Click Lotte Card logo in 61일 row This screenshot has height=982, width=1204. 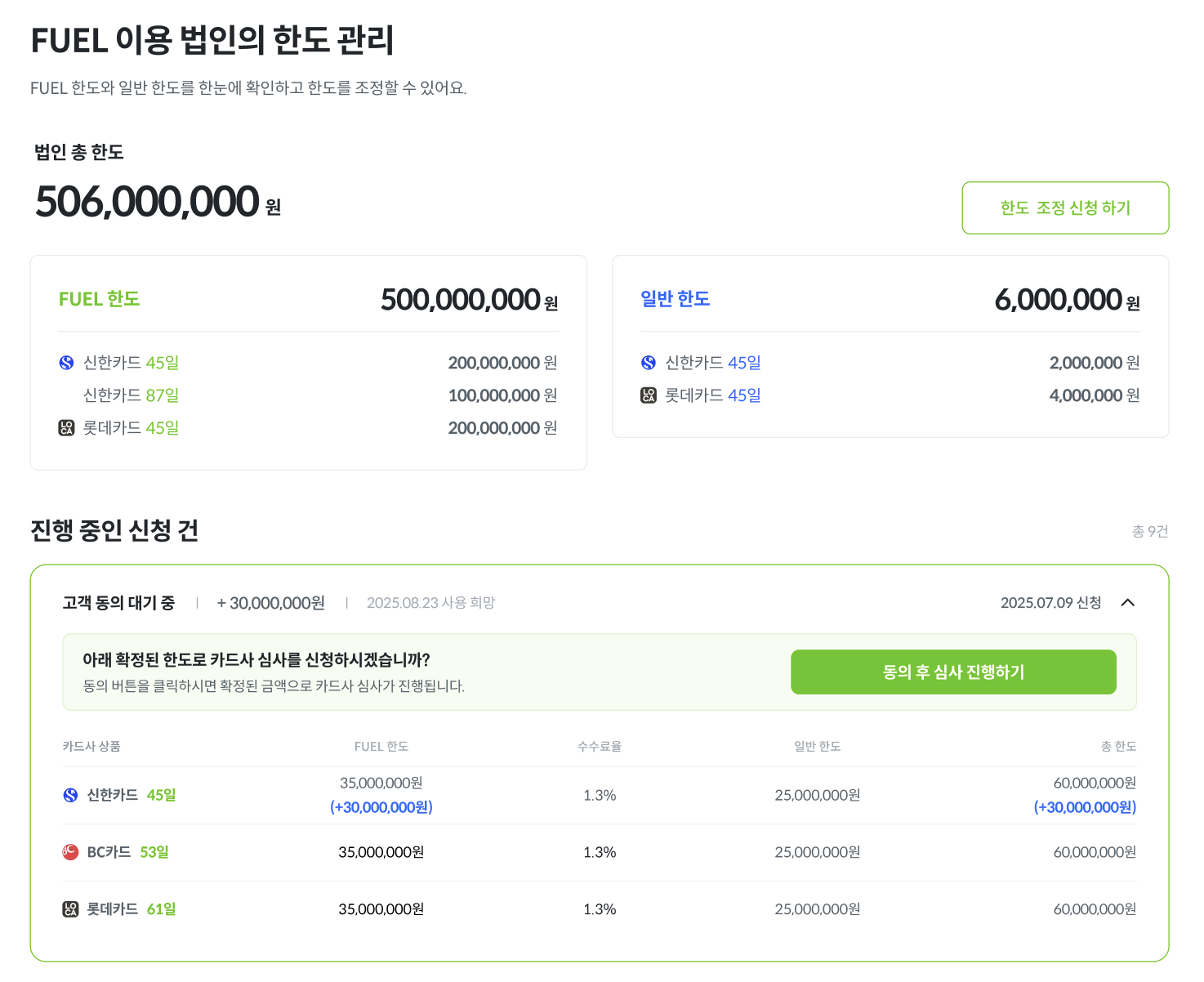click(71, 909)
